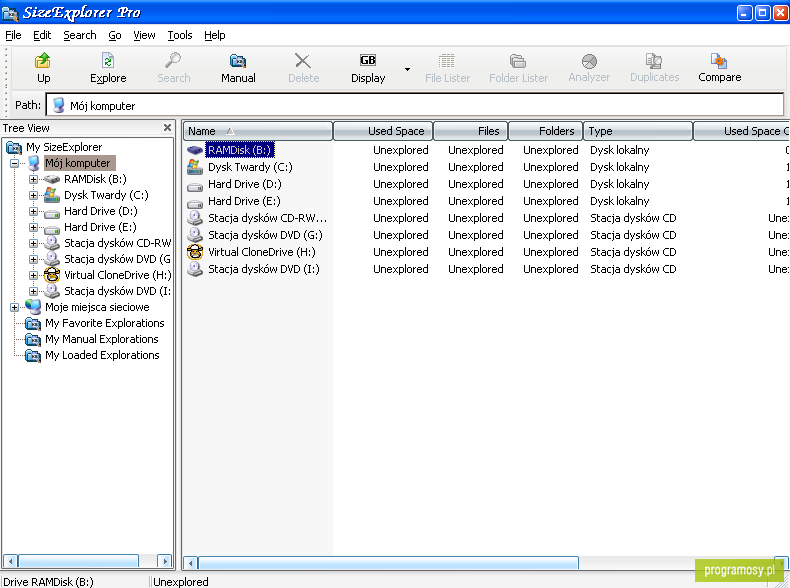Click the RAMDisk (B:) tree drive icon
This screenshot has width=790, height=588.
point(52,179)
